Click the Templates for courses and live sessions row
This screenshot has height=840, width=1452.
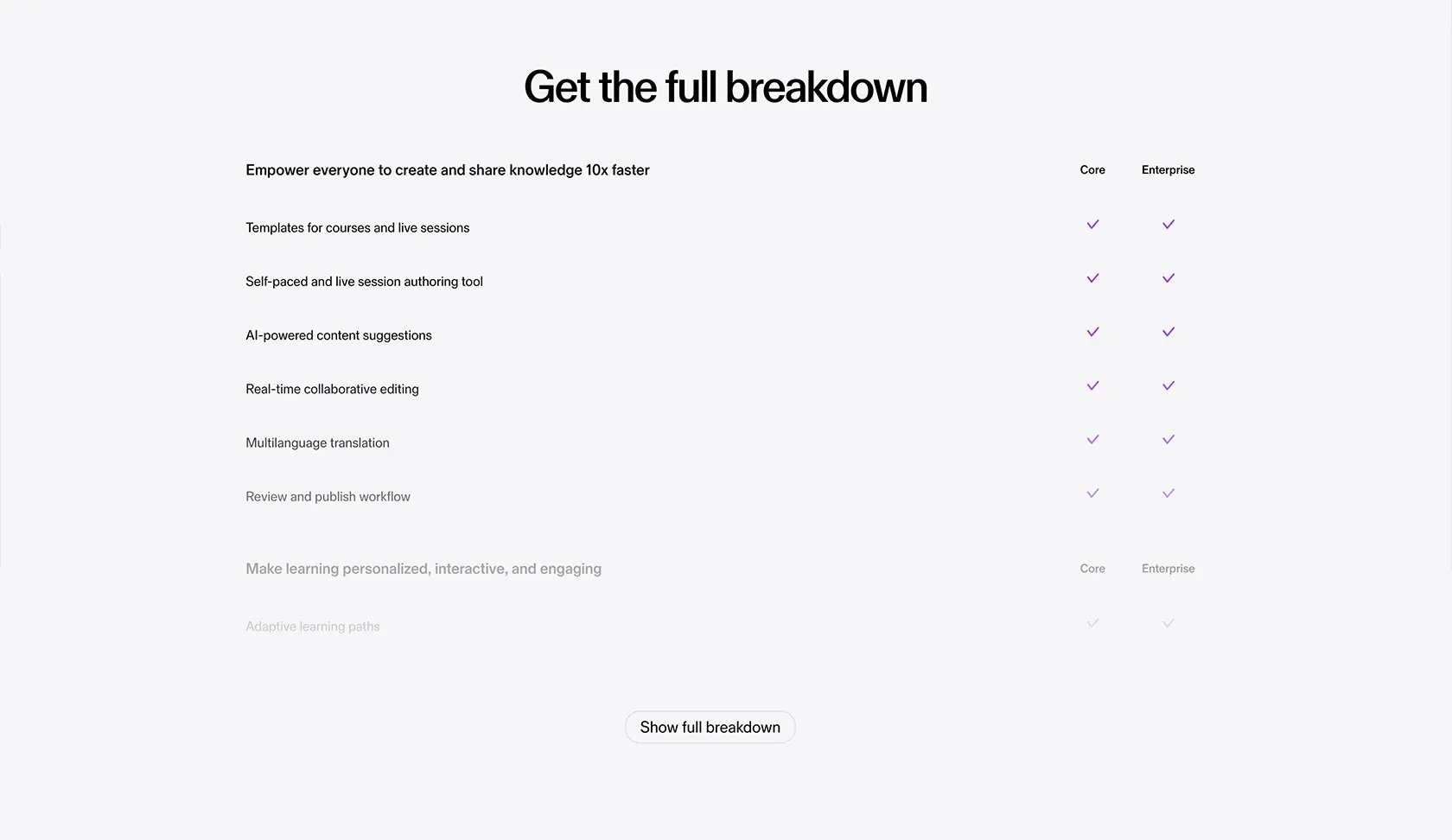coord(720,227)
